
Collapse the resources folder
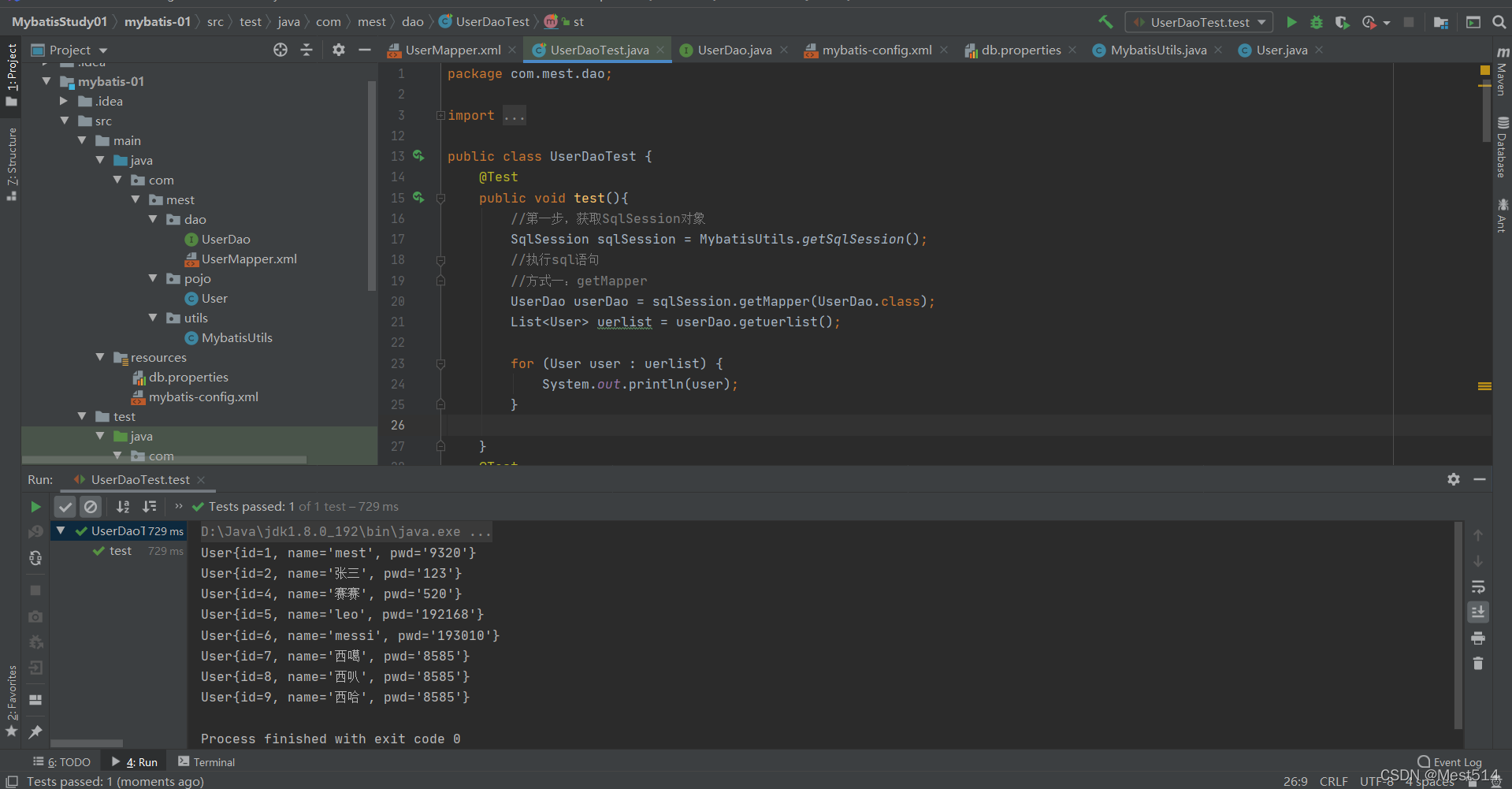click(x=100, y=357)
